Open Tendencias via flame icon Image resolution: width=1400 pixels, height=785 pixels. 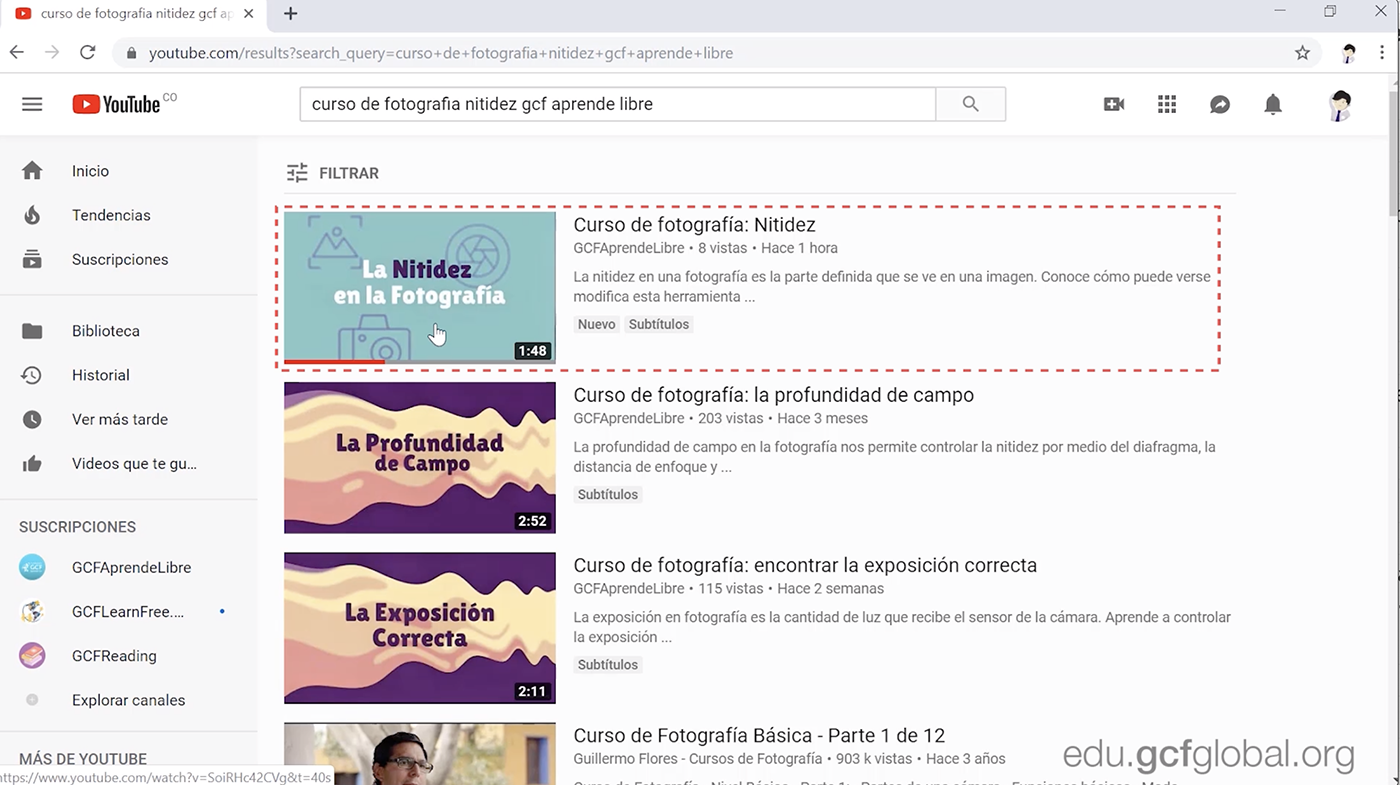[x=32, y=215]
